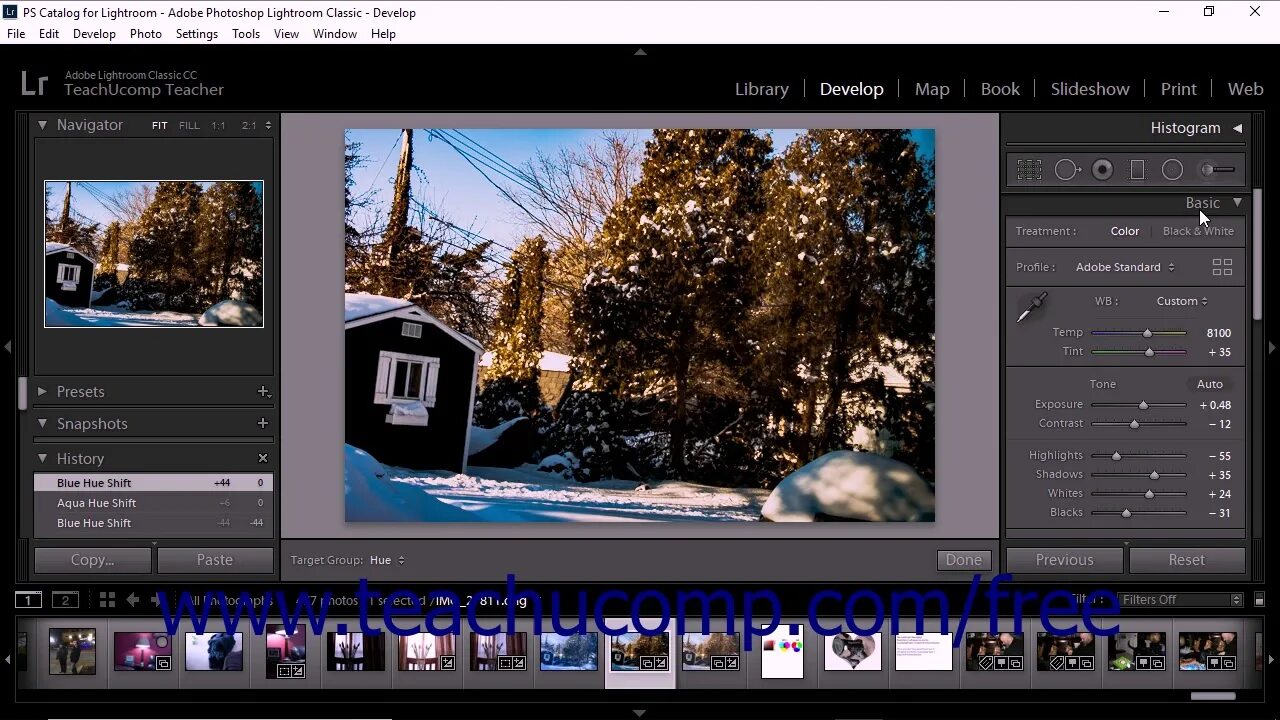The width and height of the screenshot is (1280, 720).
Task: Select the Crop Overlay tool
Action: 1029,170
